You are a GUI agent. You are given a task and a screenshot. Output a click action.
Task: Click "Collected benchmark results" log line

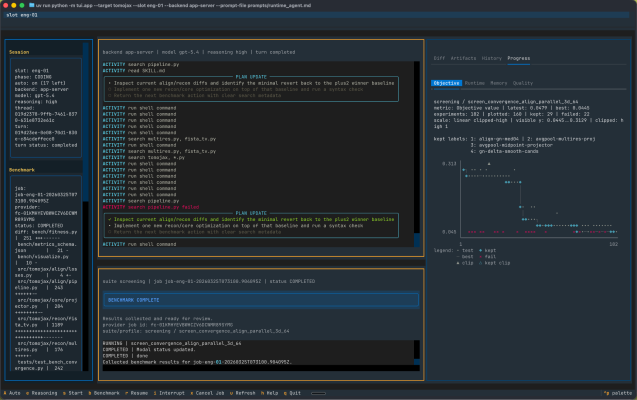[197, 362]
